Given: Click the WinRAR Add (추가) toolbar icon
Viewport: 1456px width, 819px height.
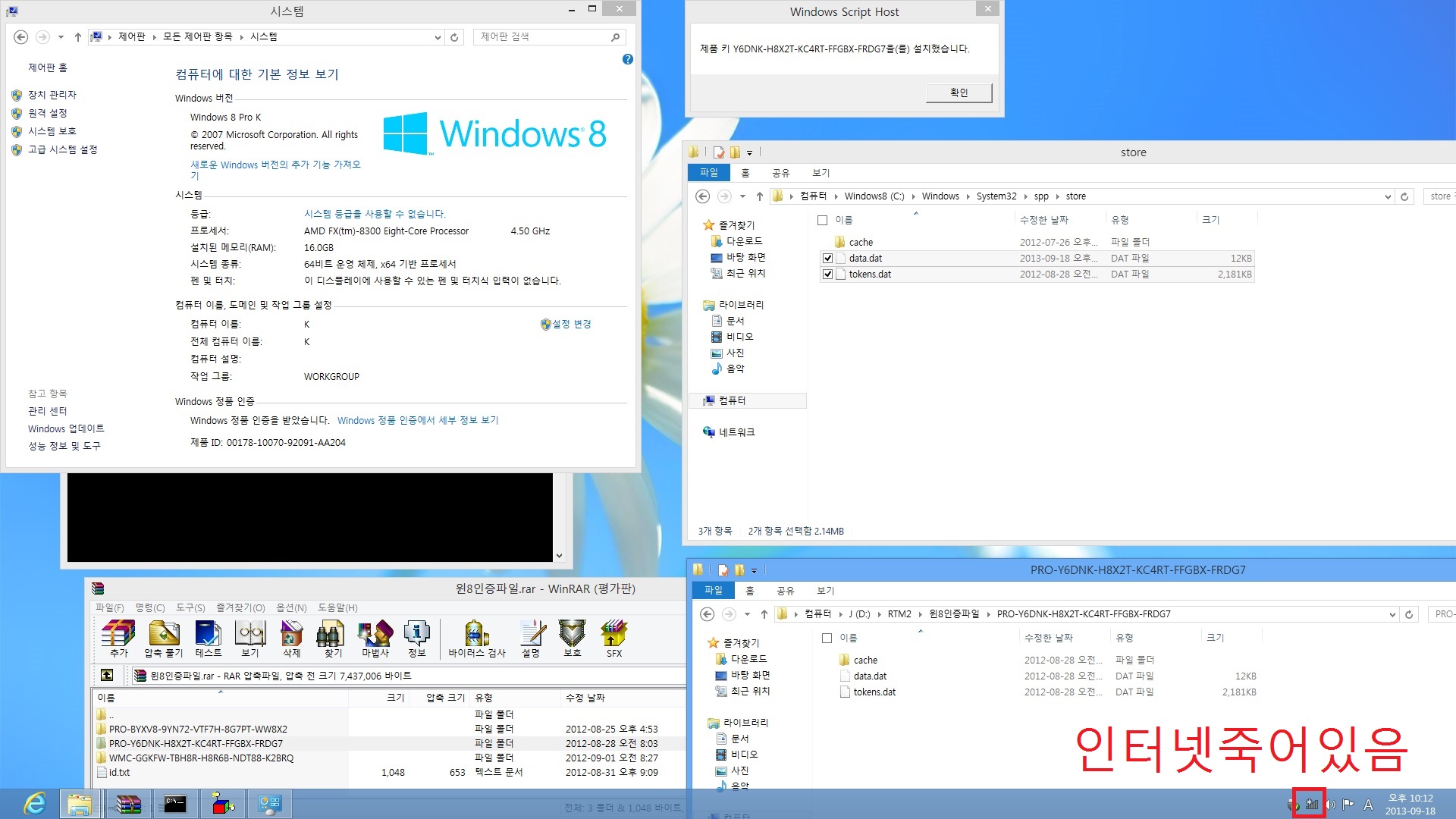Looking at the screenshot, I should (119, 639).
